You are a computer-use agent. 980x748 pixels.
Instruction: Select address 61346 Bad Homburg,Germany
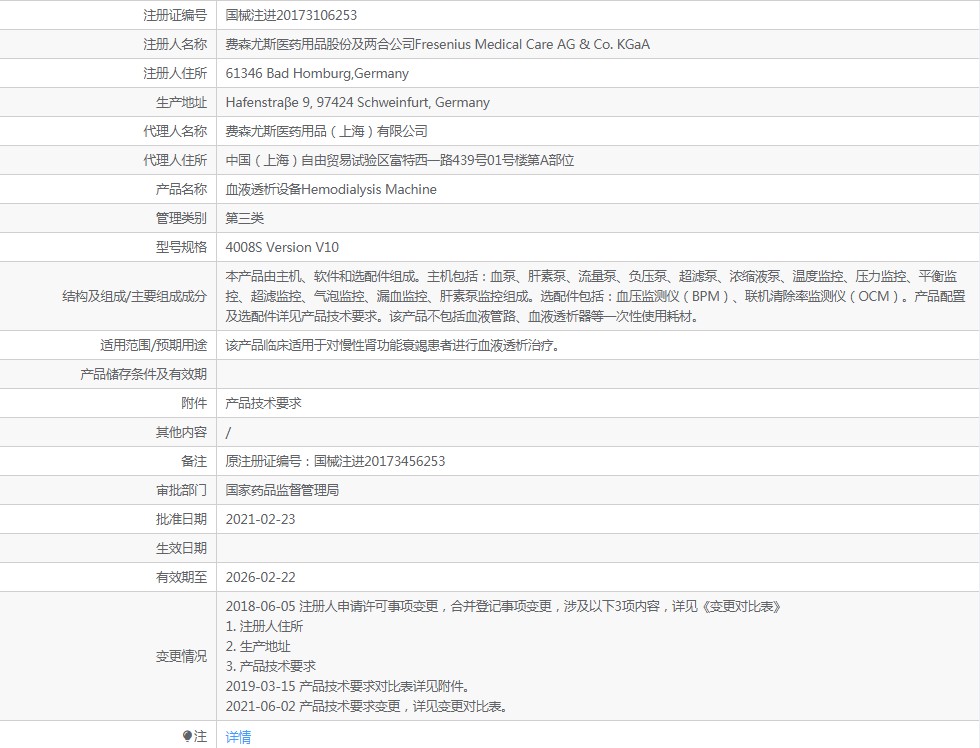point(317,73)
